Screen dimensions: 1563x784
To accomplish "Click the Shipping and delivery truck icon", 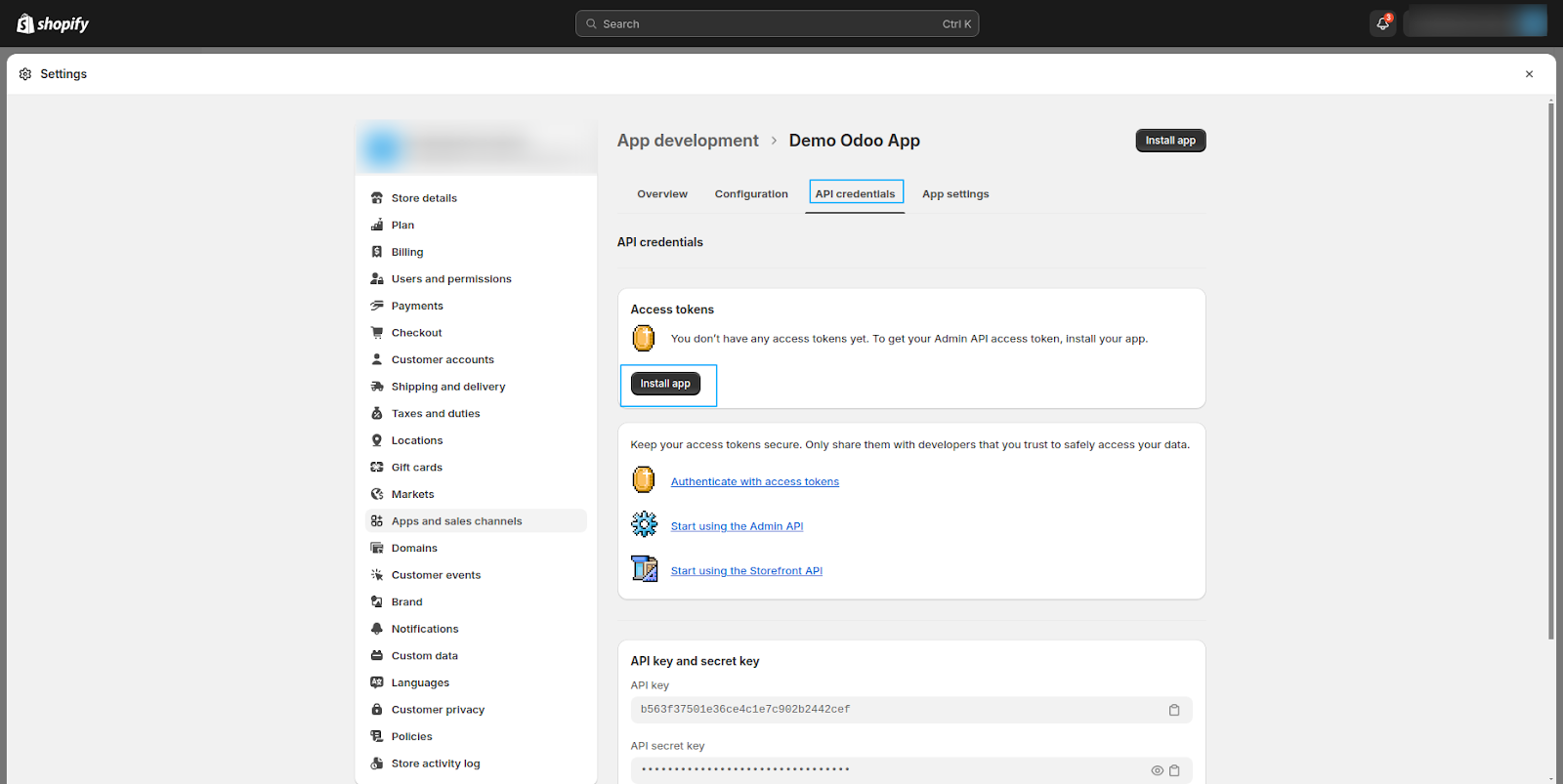I will 377,387.
